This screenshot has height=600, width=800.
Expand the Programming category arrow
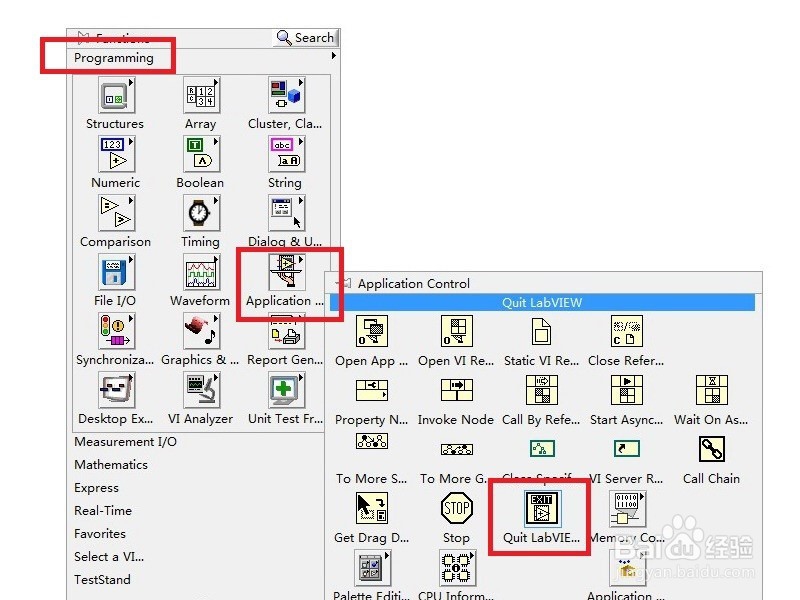click(x=334, y=56)
